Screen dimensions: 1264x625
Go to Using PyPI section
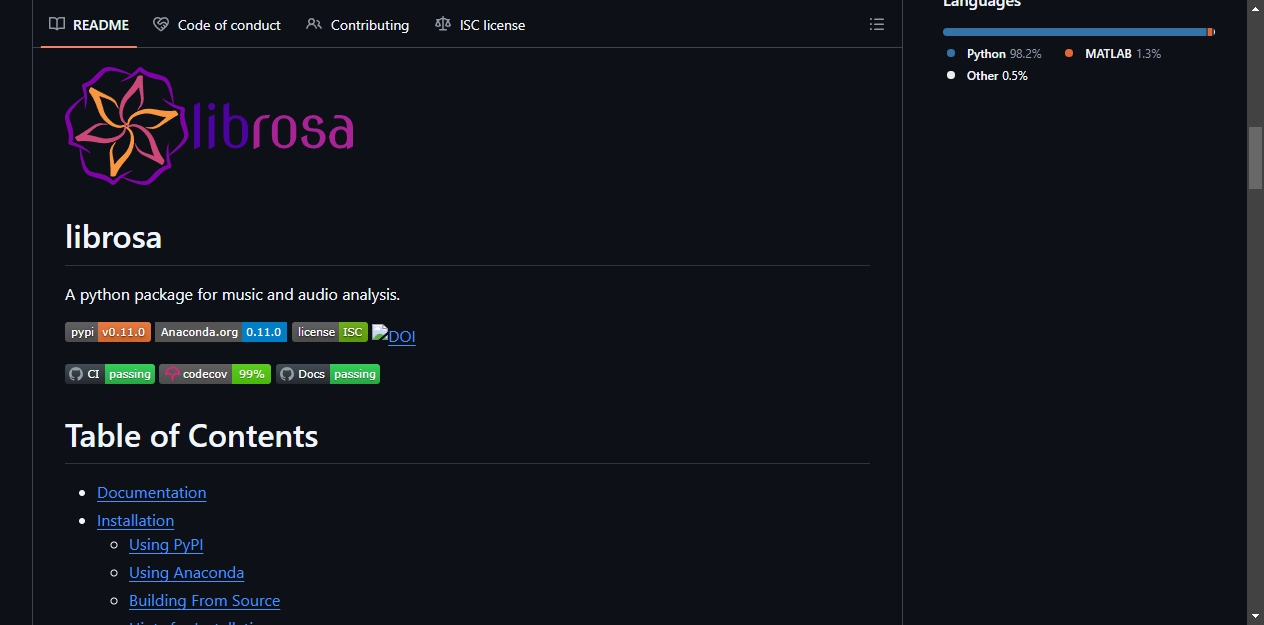tap(166, 545)
